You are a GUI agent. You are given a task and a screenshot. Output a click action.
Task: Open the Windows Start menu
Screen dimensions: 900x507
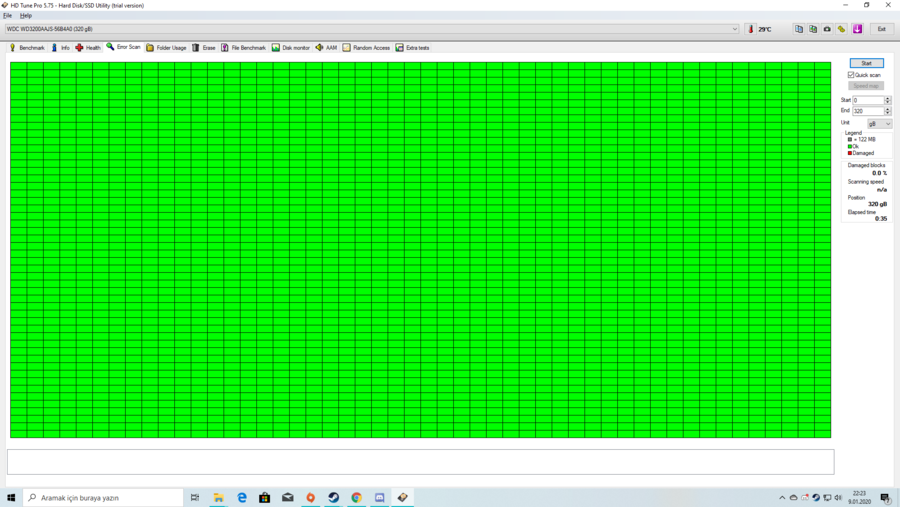(11, 498)
